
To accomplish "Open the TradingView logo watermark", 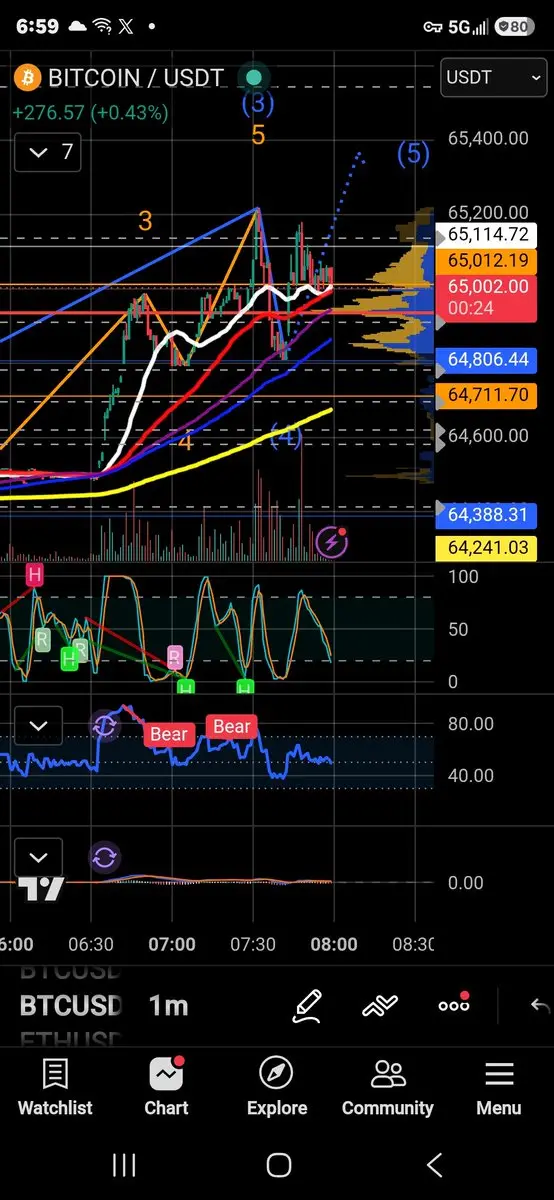I will 41,888.
